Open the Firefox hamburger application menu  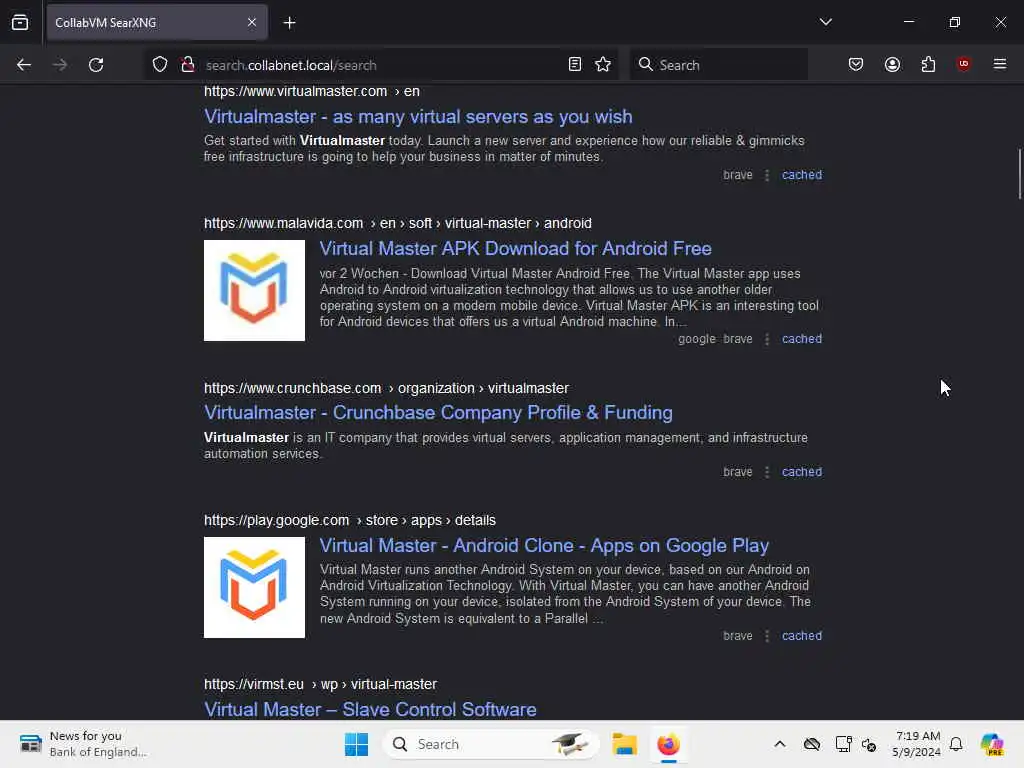point(999,64)
